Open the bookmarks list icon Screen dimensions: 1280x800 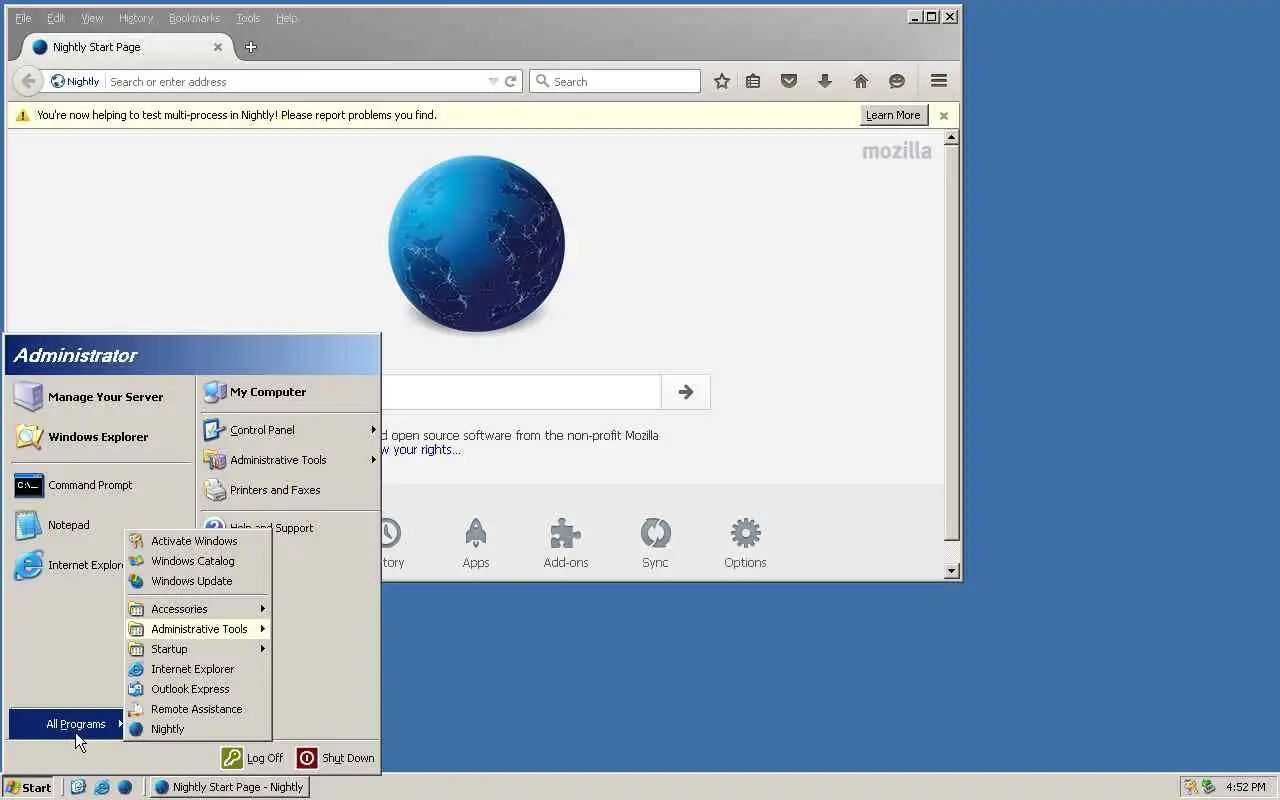(x=753, y=81)
